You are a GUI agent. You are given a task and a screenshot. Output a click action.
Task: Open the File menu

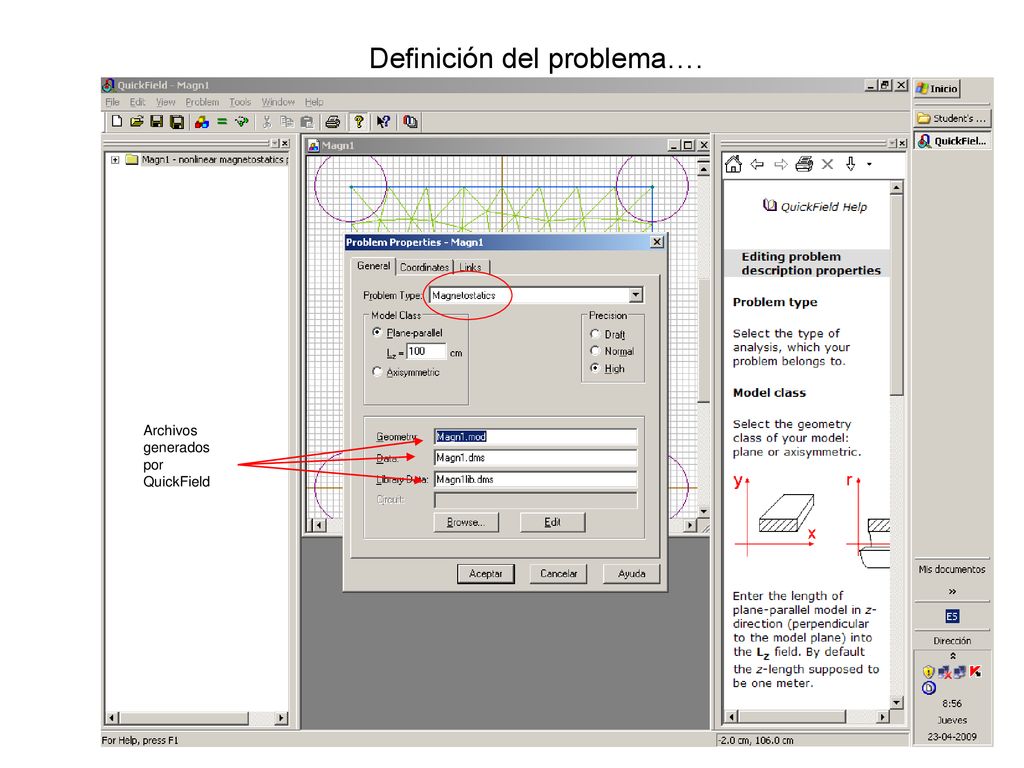pos(112,102)
